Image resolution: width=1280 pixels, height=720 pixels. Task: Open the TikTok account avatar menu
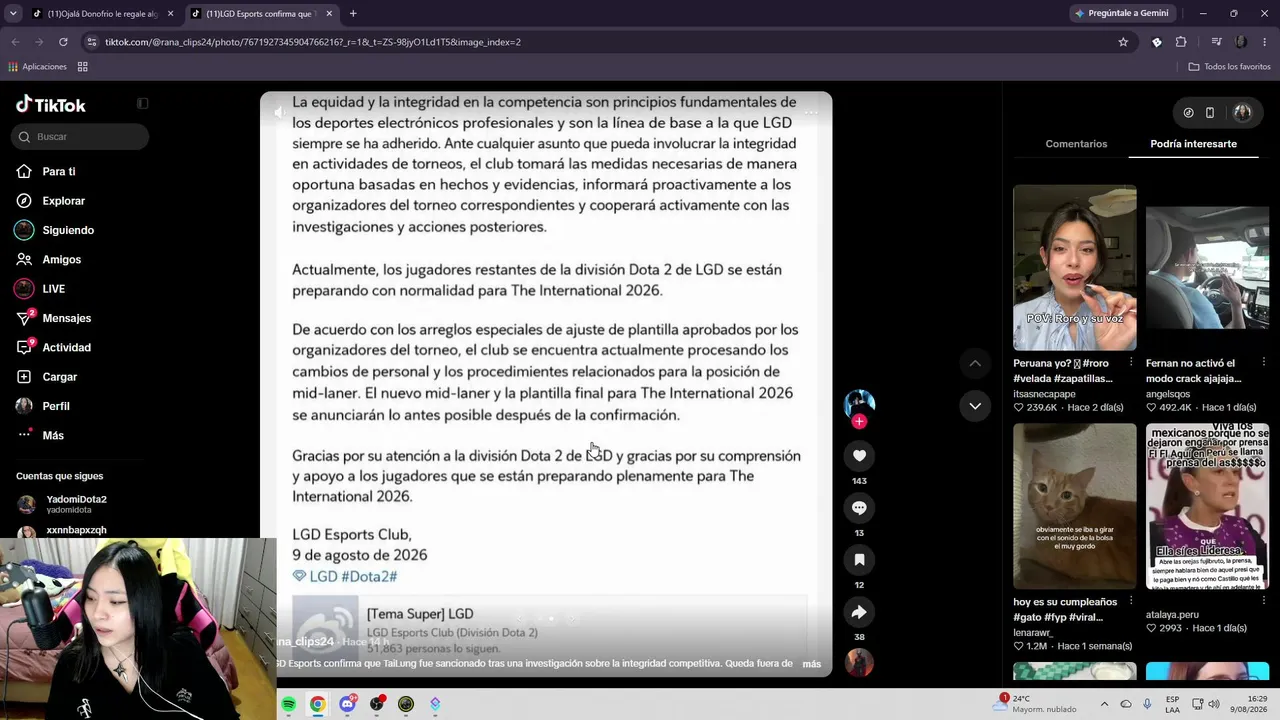coord(1243,113)
